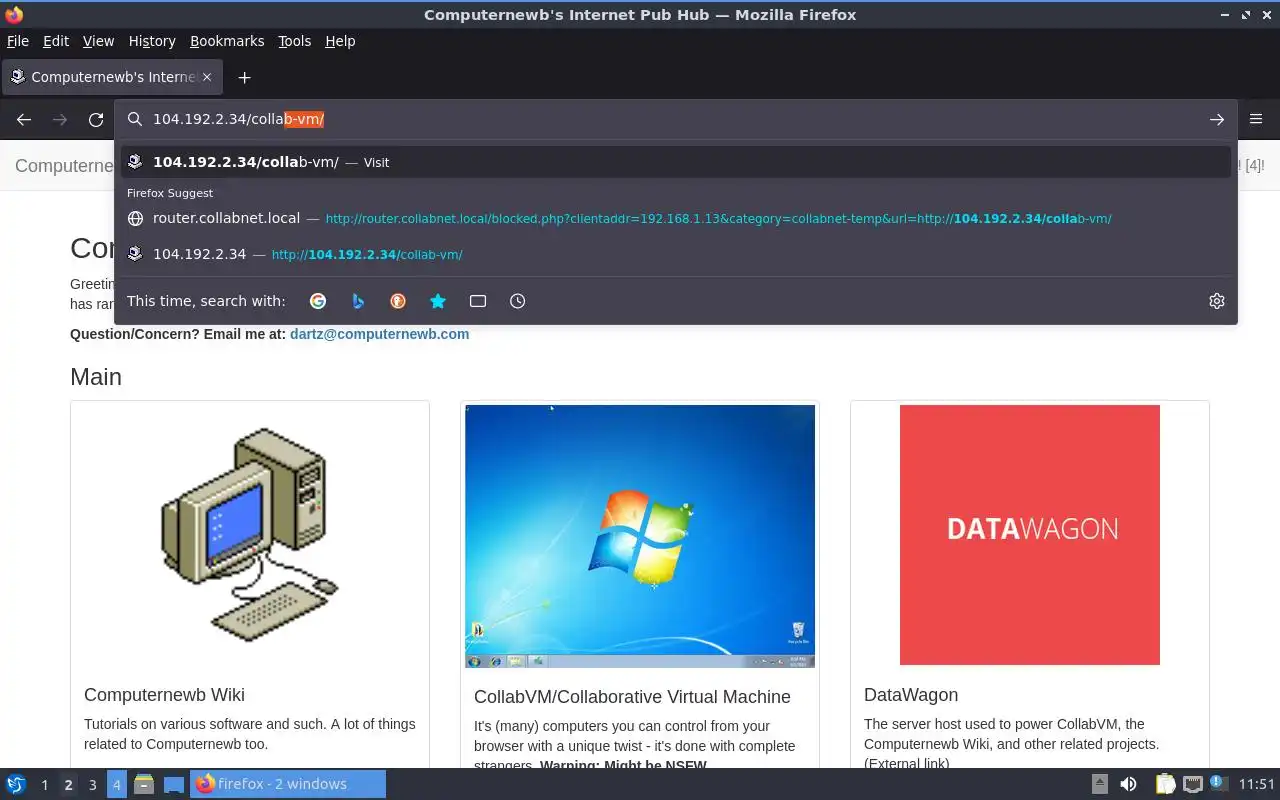Search open tabs via the tab icon
Screen dimensions: 1280x800
pyautogui.click(x=478, y=301)
